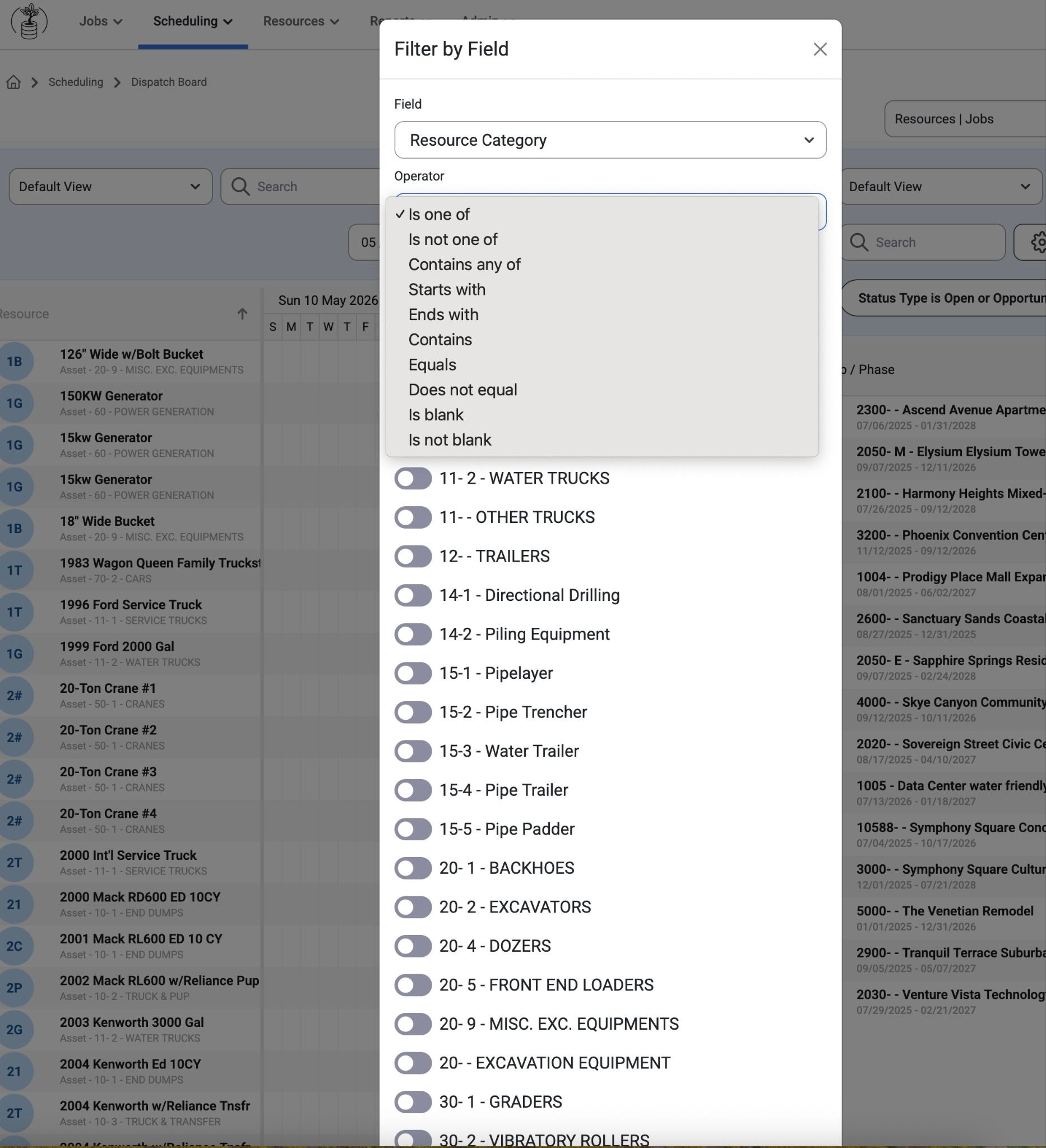Screen dimensions: 1046x1148
Task: Choose the "Contains" operator option
Action: point(602,340)
